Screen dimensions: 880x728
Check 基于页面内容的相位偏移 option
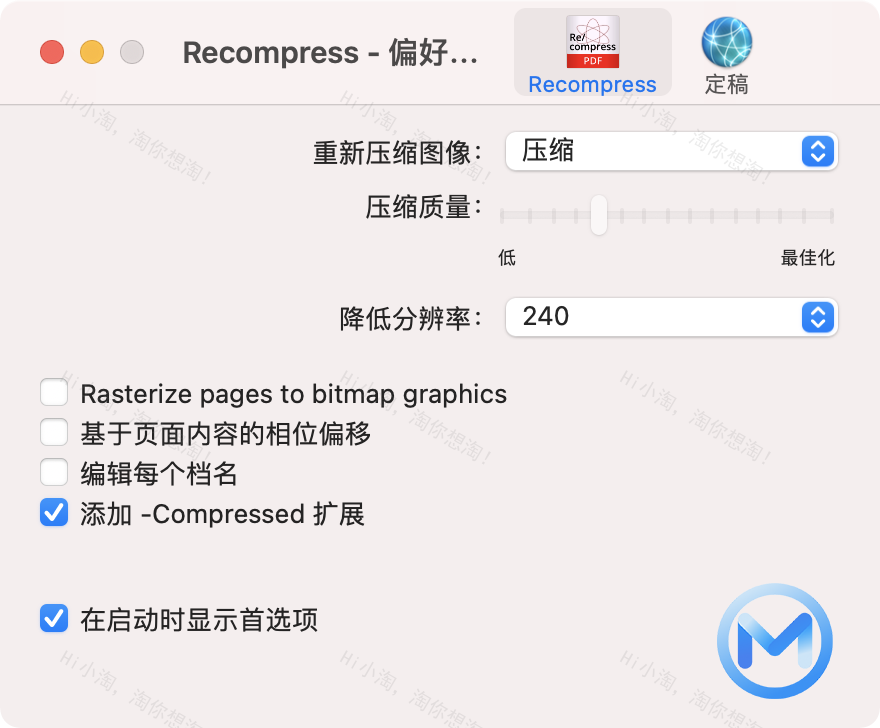[x=54, y=433]
